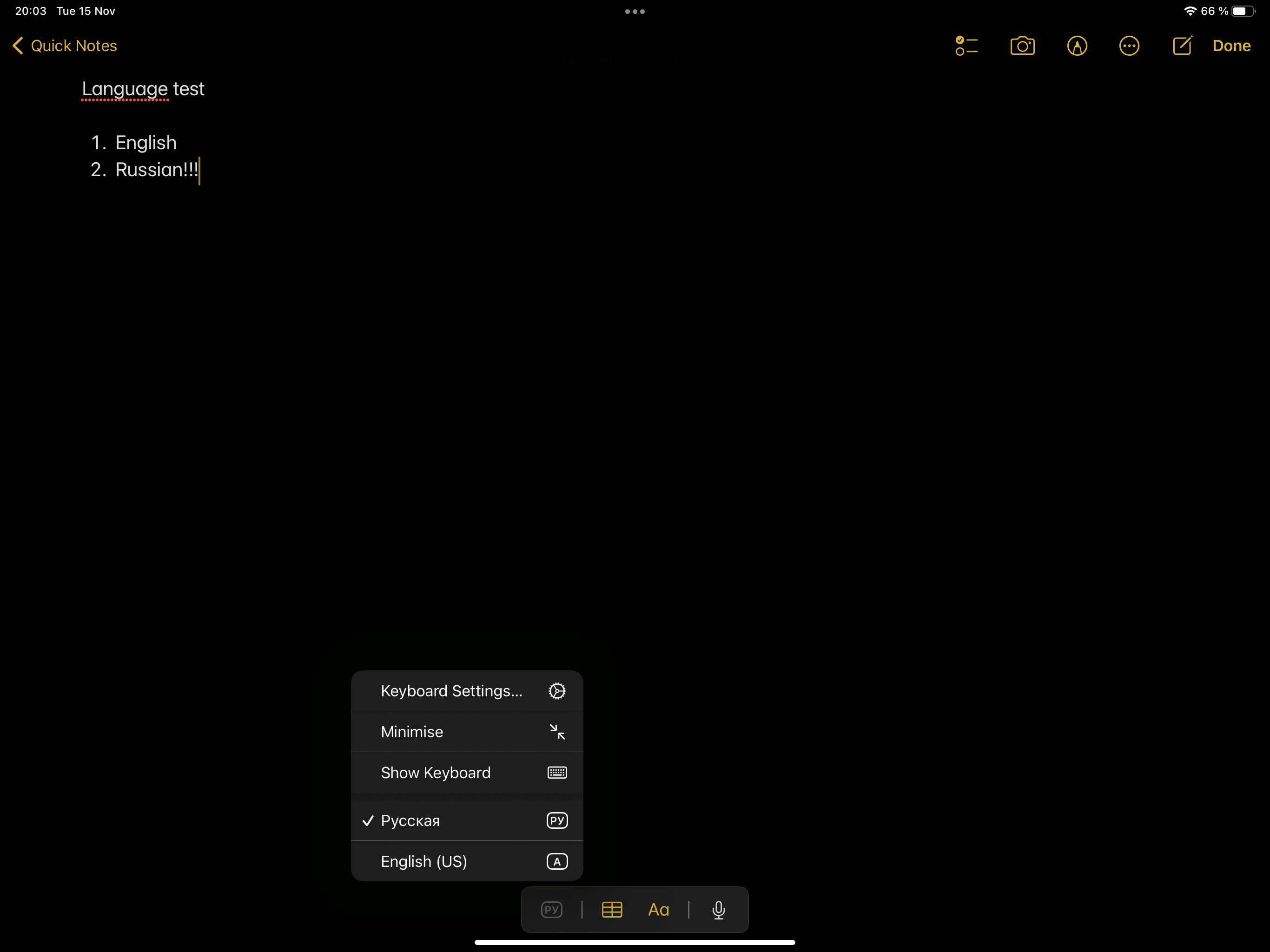Tap Done to finish editing note
The width and height of the screenshot is (1270, 952).
(x=1231, y=45)
